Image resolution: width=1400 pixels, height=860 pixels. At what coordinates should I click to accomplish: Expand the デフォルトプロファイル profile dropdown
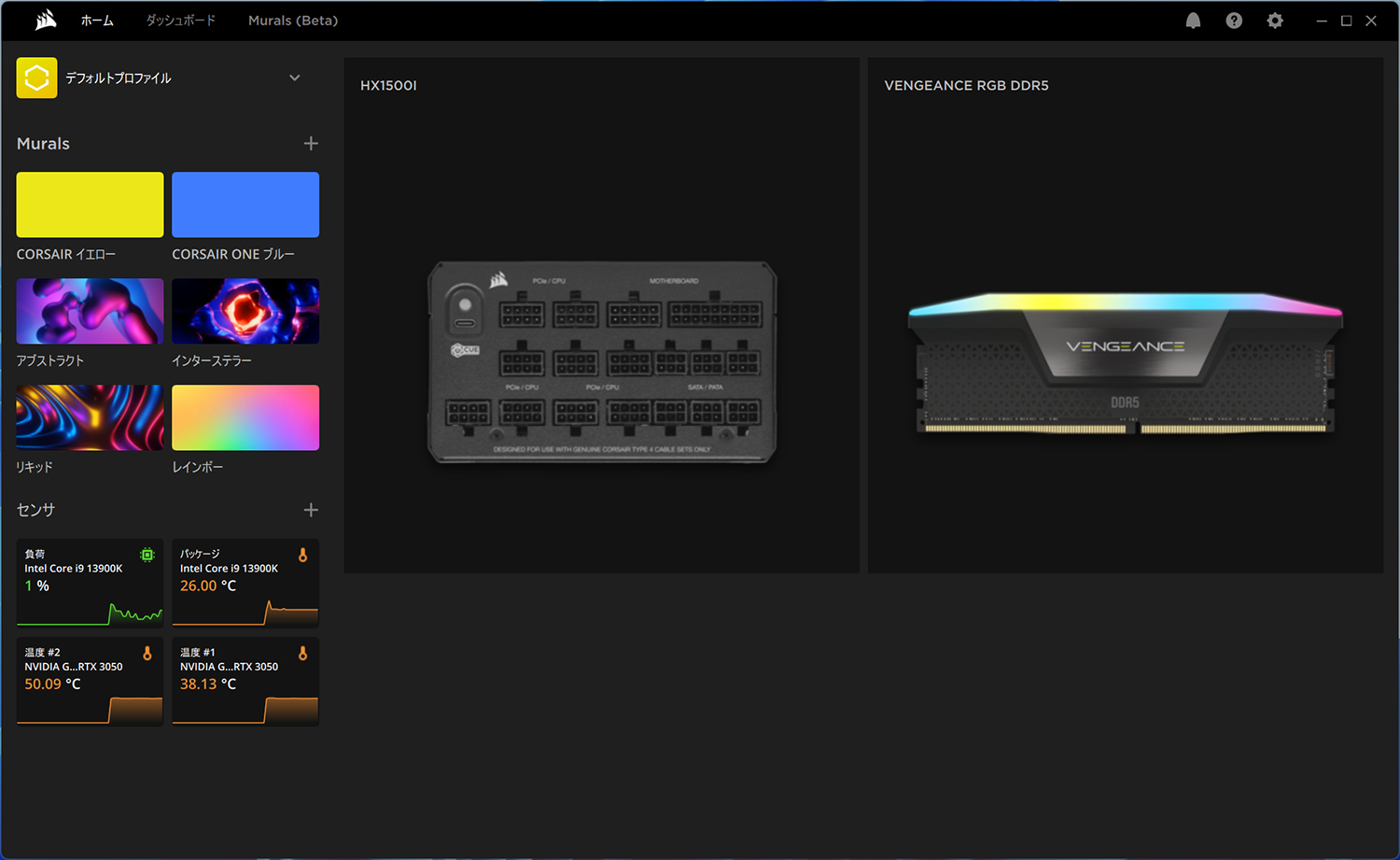(x=295, y=78)
